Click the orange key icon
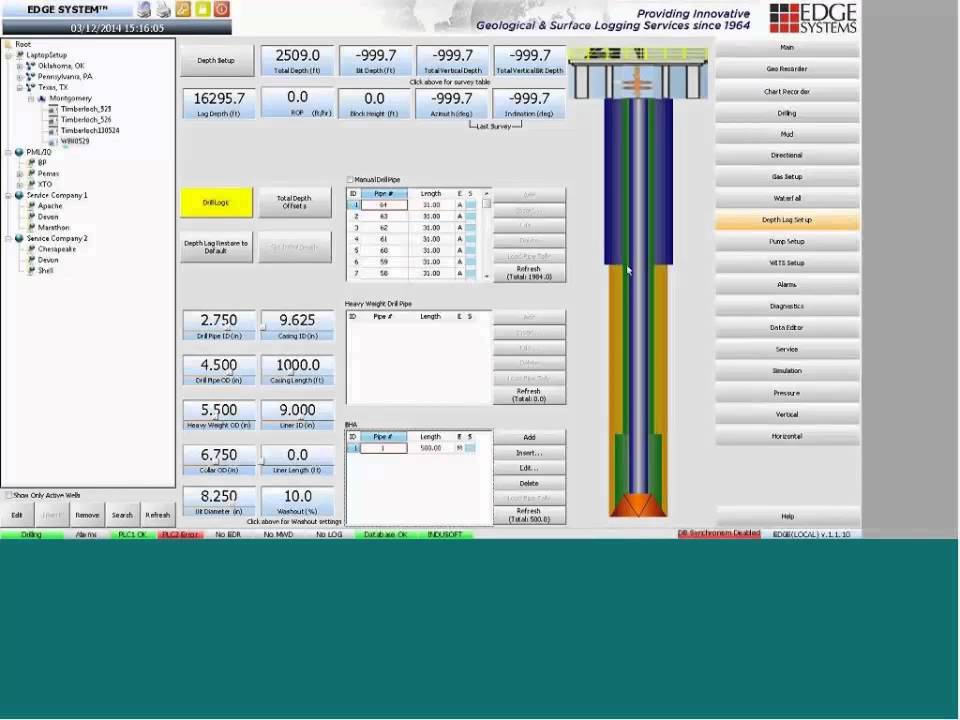 tap(183, 9)
